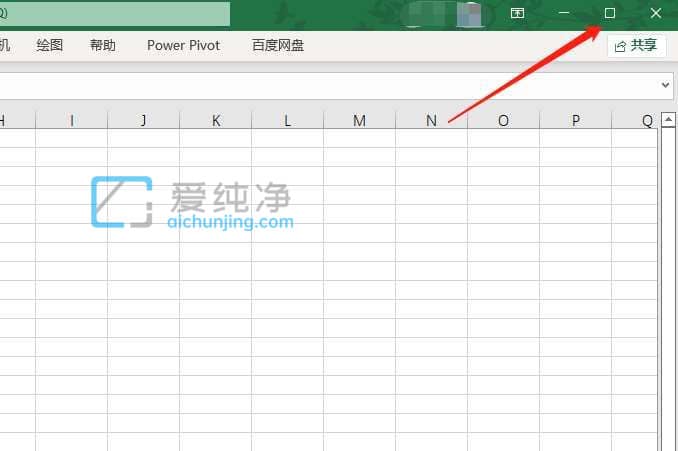Switch to the Power Pivot tab

click(x=183, y=45)
